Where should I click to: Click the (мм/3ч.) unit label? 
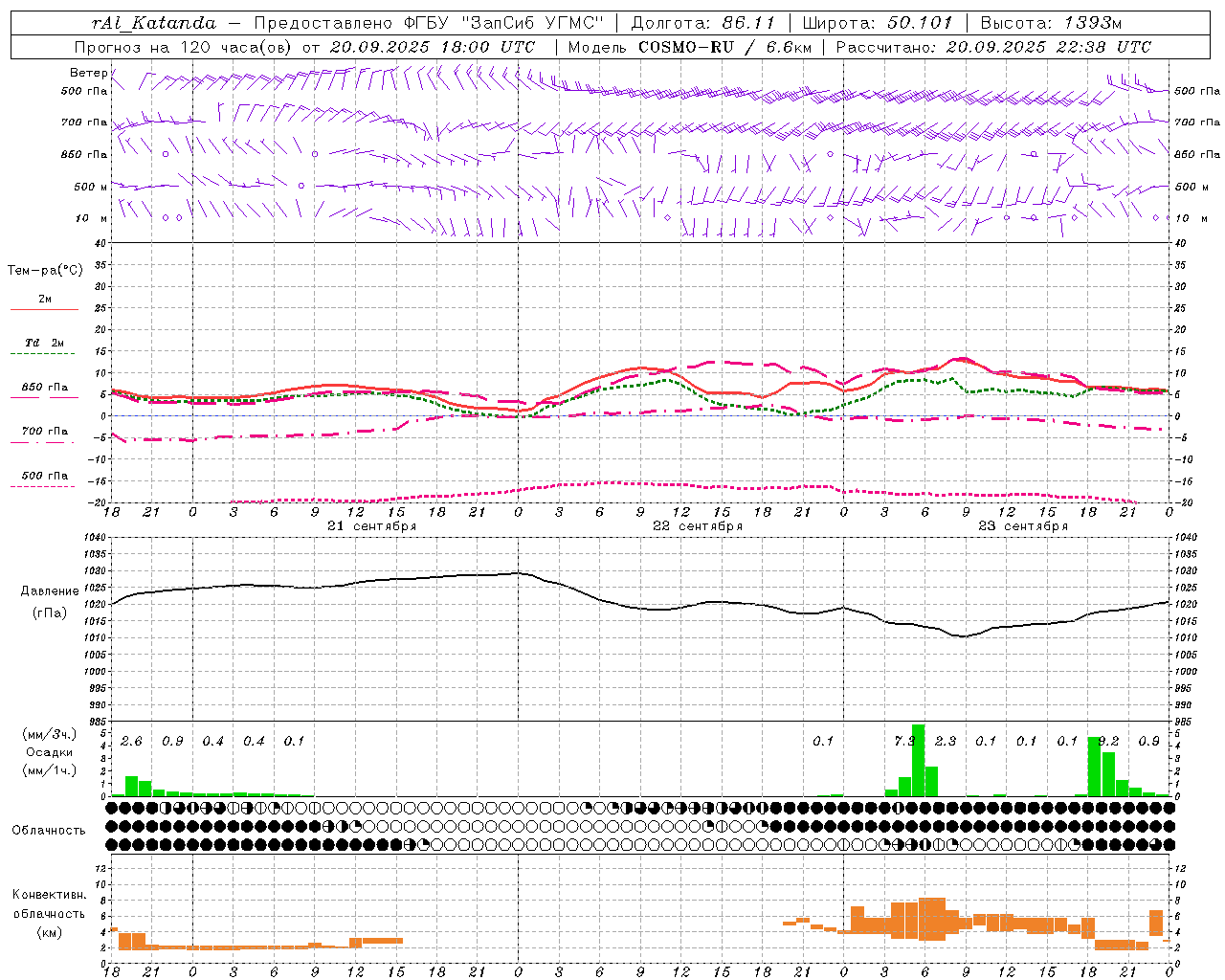(x=49, y=734)
